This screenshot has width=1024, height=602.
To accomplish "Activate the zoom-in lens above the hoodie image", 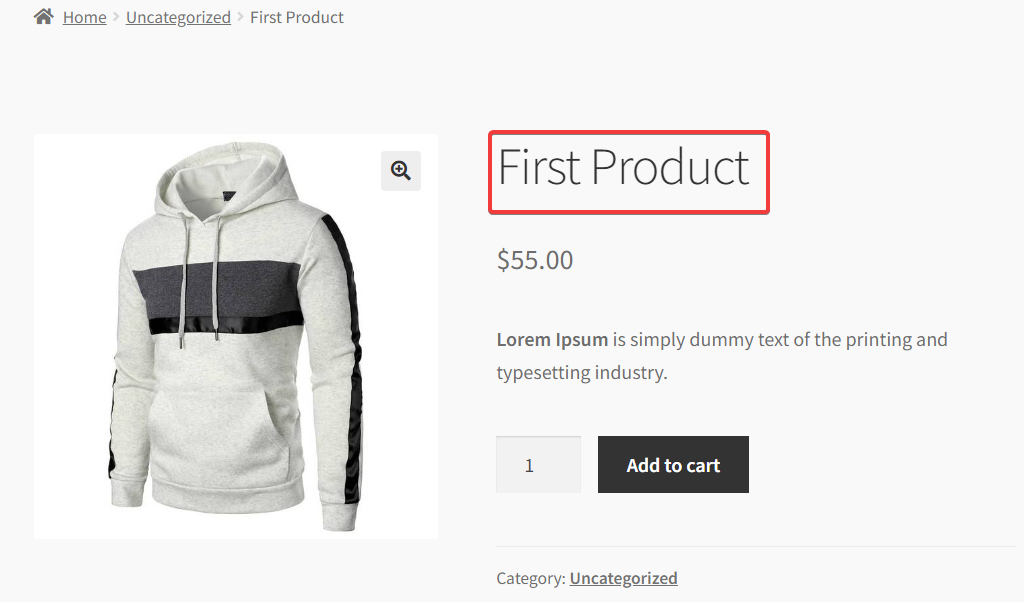I will tap(400, 170).
